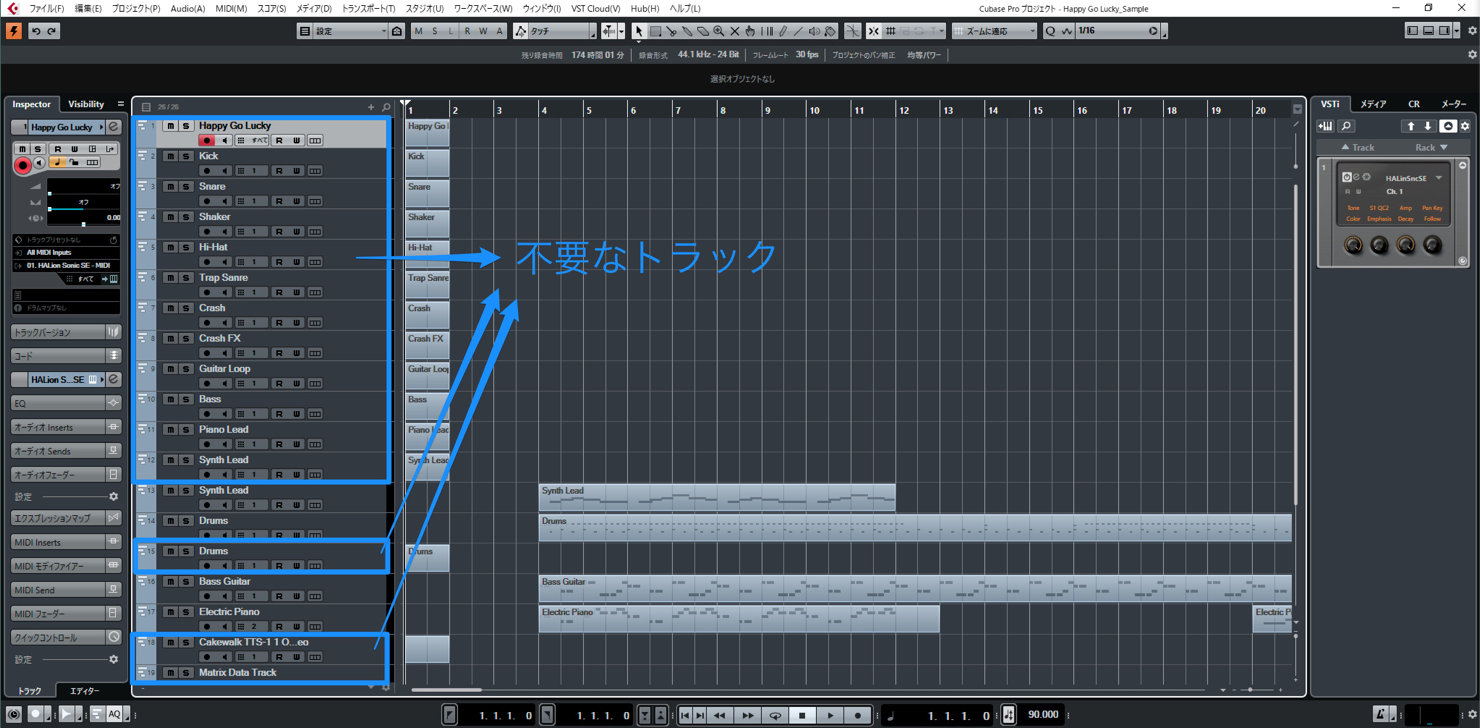
Task: Click the Redo arrow in the toolbar
Action: point(52,31)
